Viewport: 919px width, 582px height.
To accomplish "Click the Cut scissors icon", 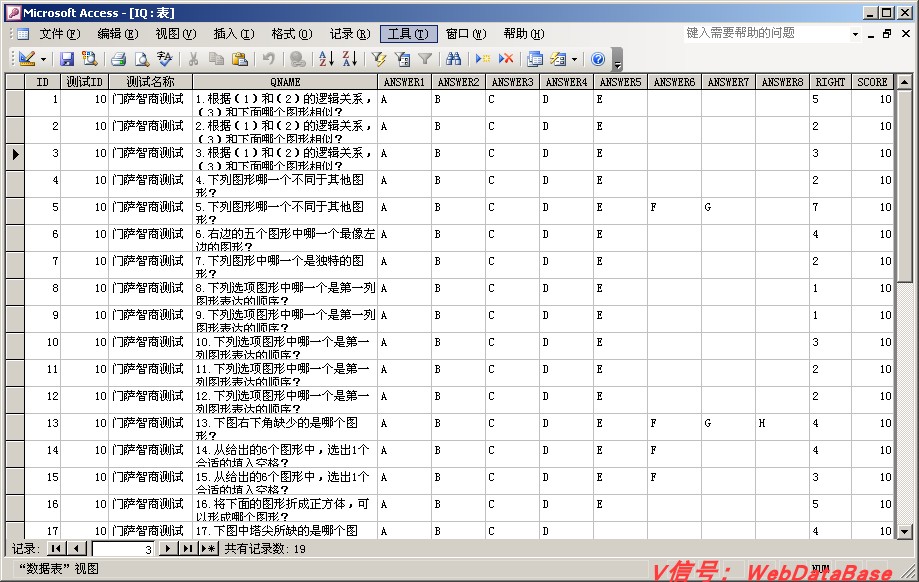I will click(193, 59).
